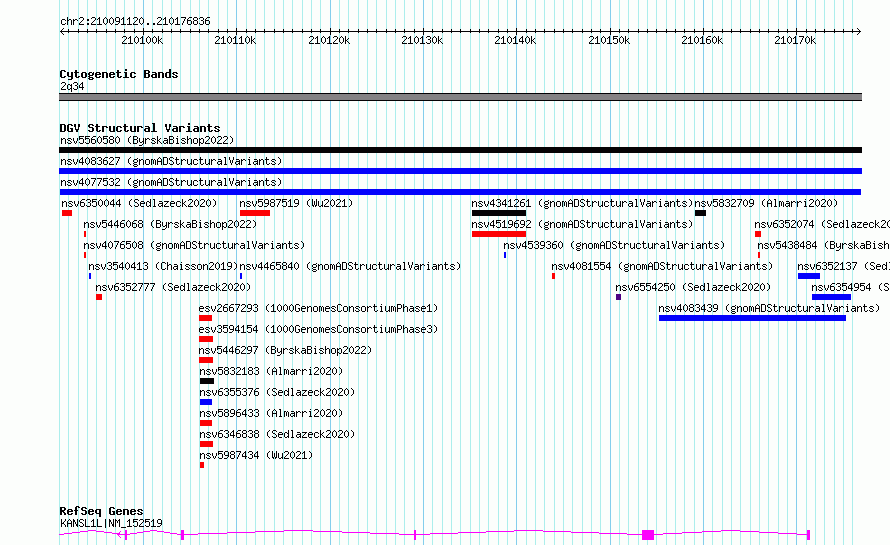Click the red nsv6346838 variant block
Image resolution: width=890 pixels, height=545 pixels.
(207, 444)
